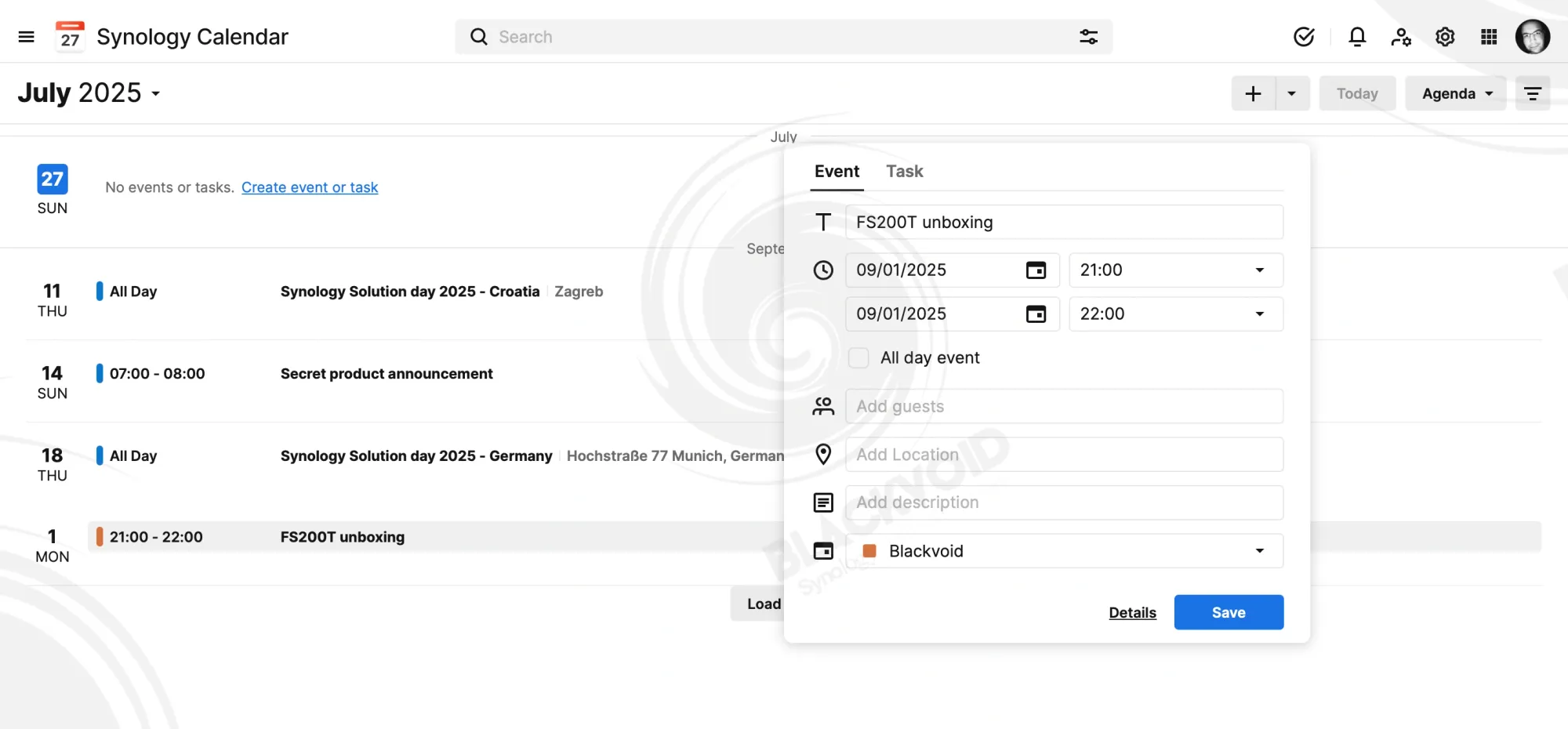Image resolution: width=1568 pixels, height=729 pixels.
Task: Open notifications bell
Action: [1357, 37]
